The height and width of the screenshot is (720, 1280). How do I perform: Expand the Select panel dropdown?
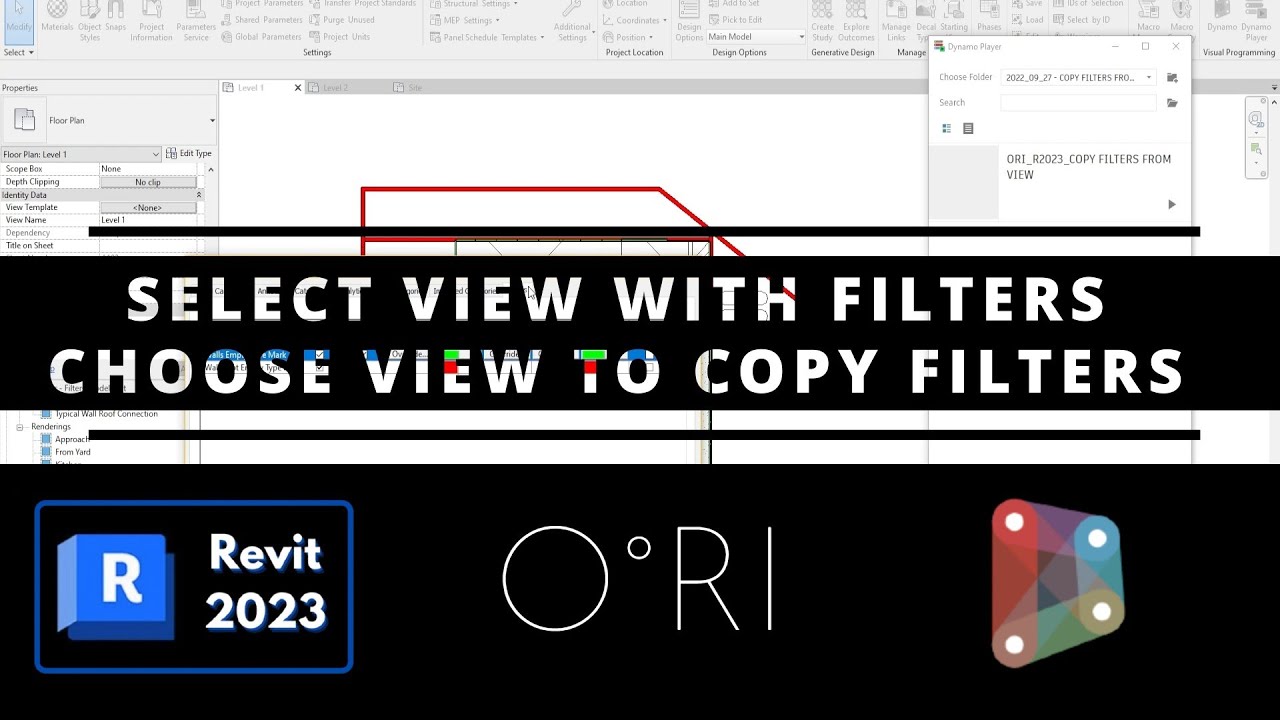18,52
